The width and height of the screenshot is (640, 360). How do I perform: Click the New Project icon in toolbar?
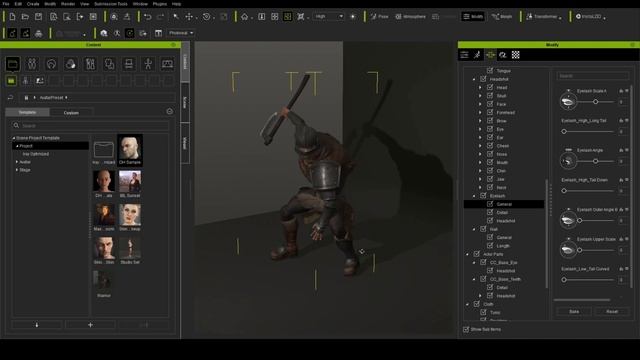(x=12, y=17)
